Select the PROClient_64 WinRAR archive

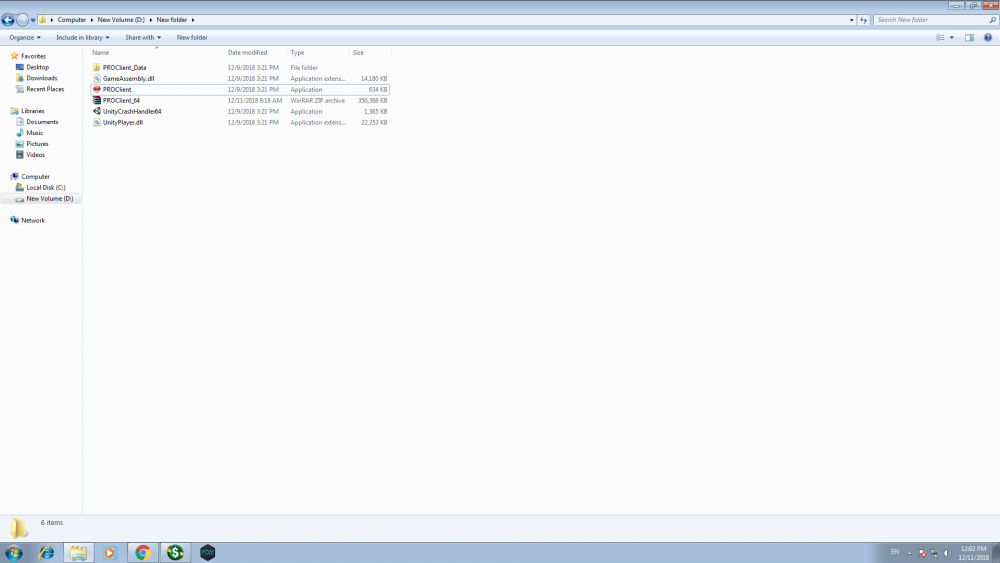tap(121, 100)
